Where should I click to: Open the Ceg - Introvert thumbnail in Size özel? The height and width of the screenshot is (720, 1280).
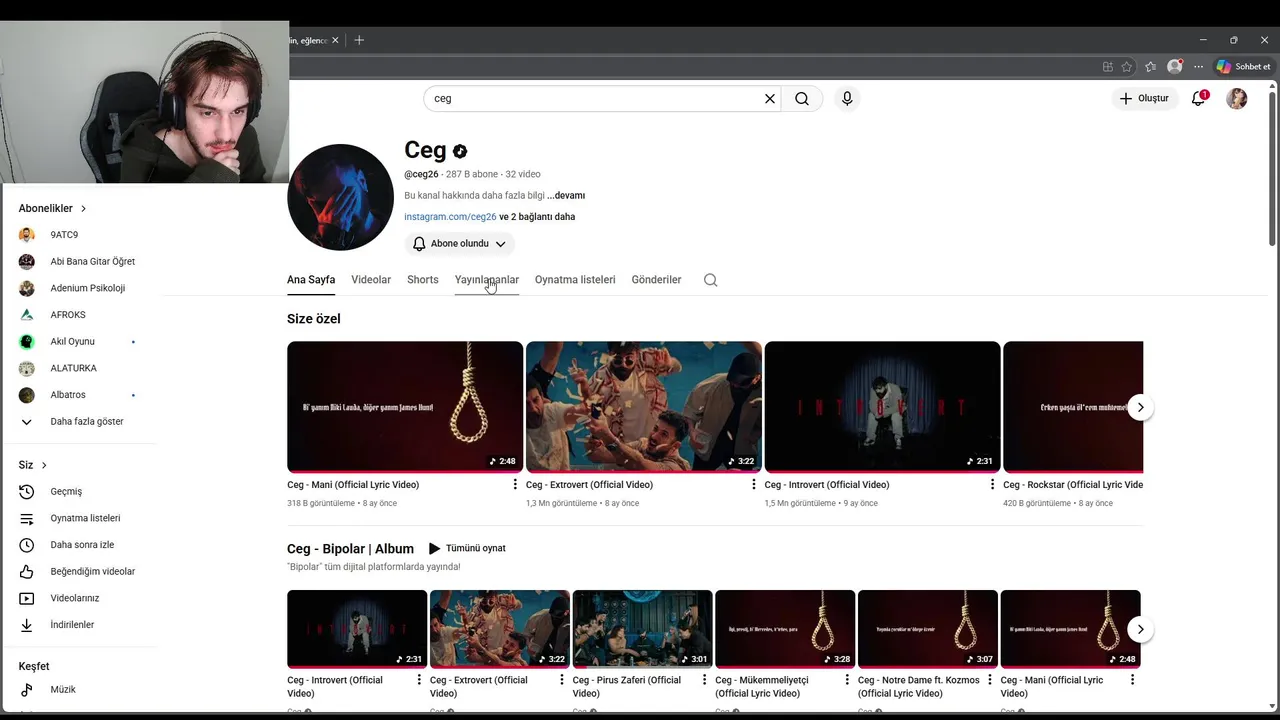pyautogui.click(x=882, y=407)
